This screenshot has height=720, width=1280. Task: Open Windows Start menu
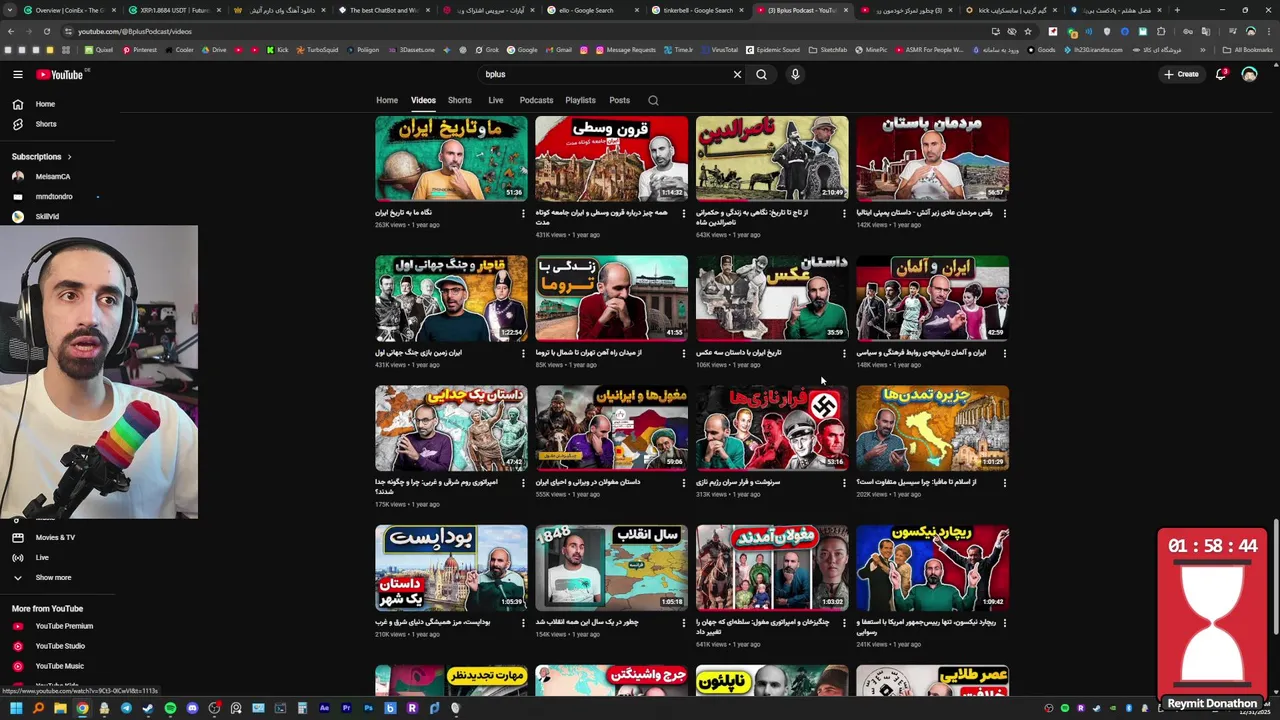click(16, 708)
